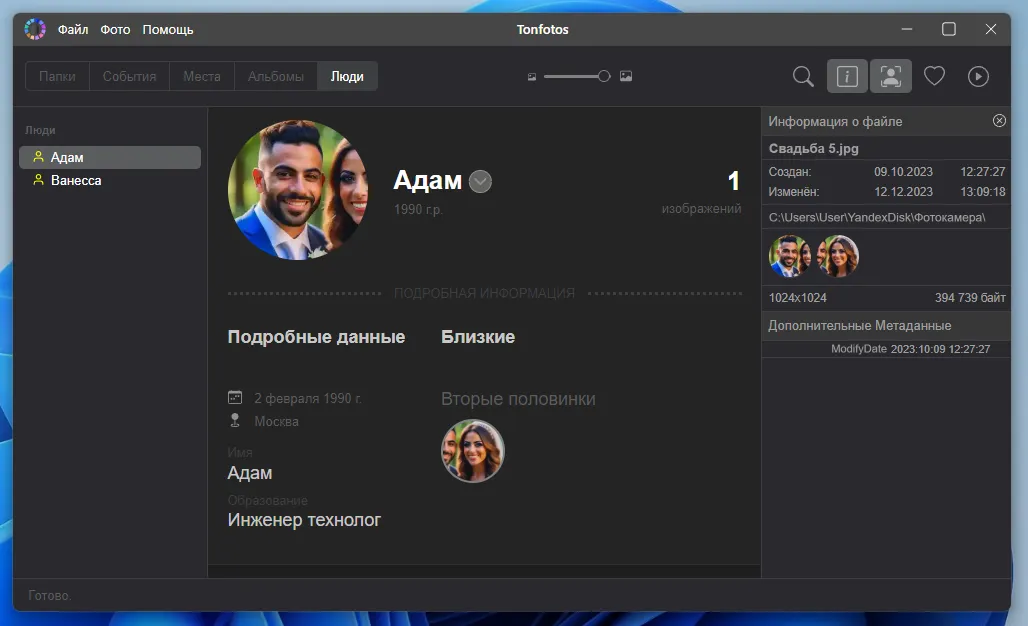
Task: Select Адам in the people sidebar
Action: [70, 157]
